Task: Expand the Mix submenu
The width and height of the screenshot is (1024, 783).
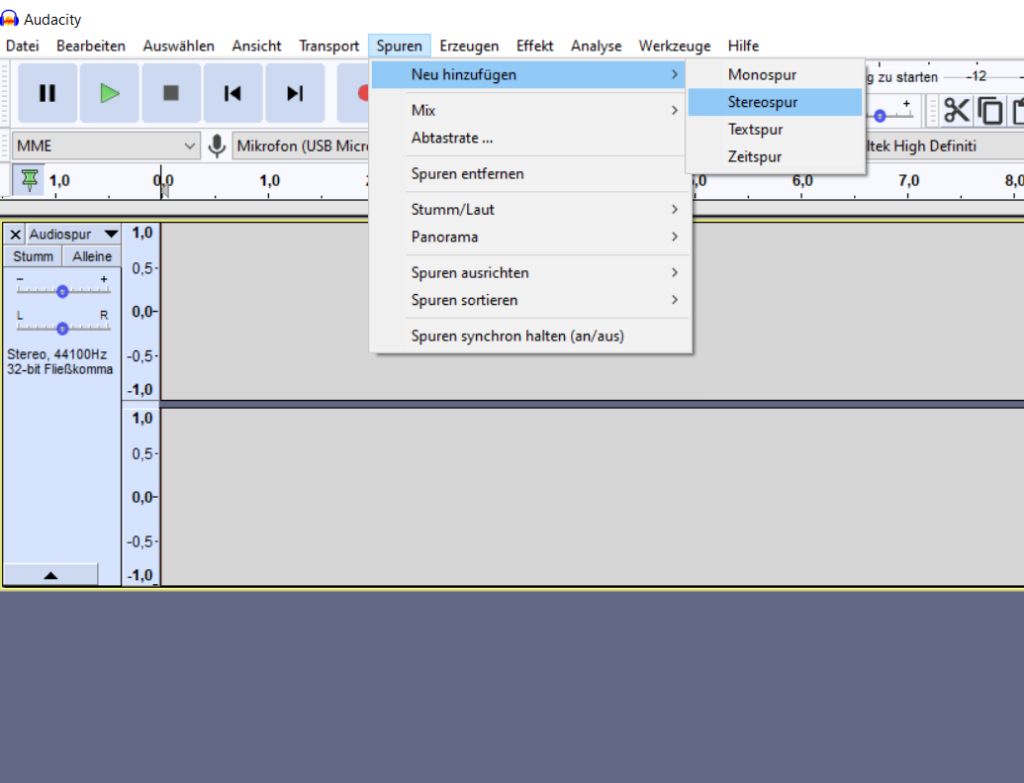Action: pos(530,110)
